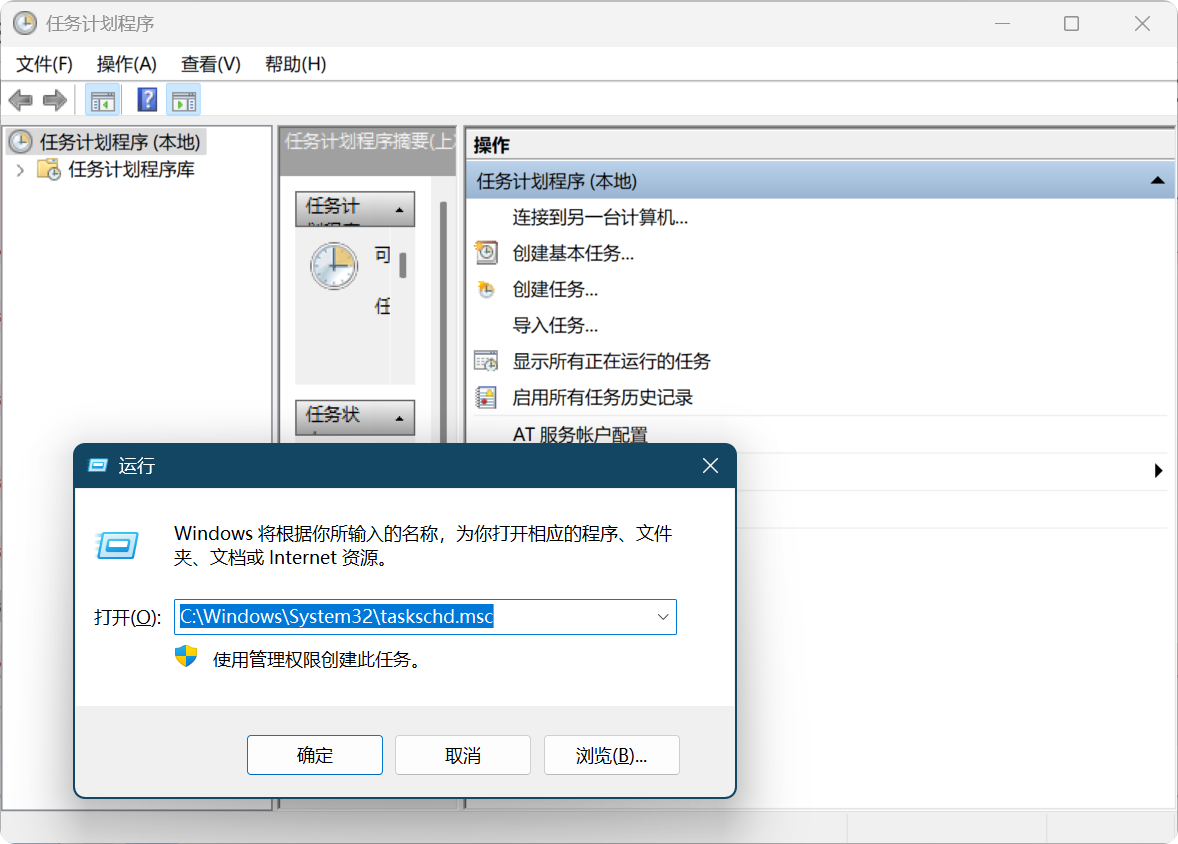Open the Run command history dropdown
This screenshot has height=844, width=1178.
coord(663,617)
